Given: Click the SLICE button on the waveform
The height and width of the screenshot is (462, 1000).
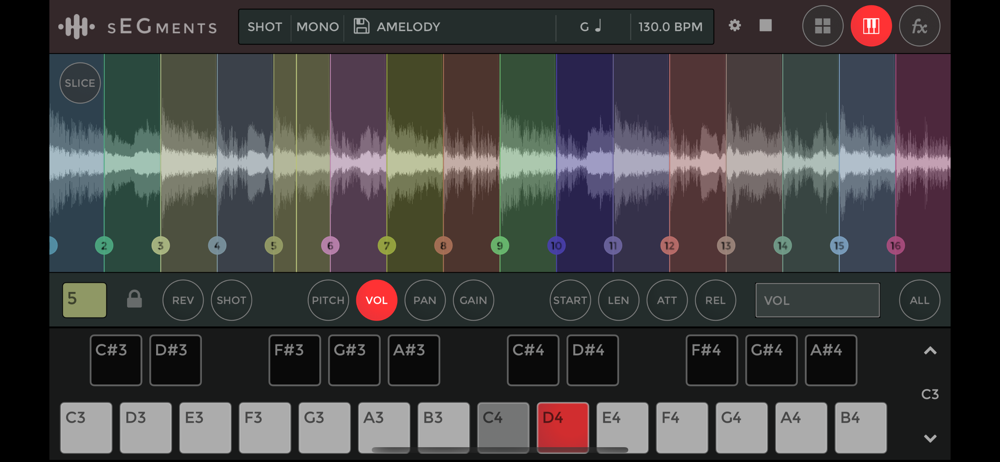Looking at the screenshot, I should pyautogui.click(x=80, y=83).
